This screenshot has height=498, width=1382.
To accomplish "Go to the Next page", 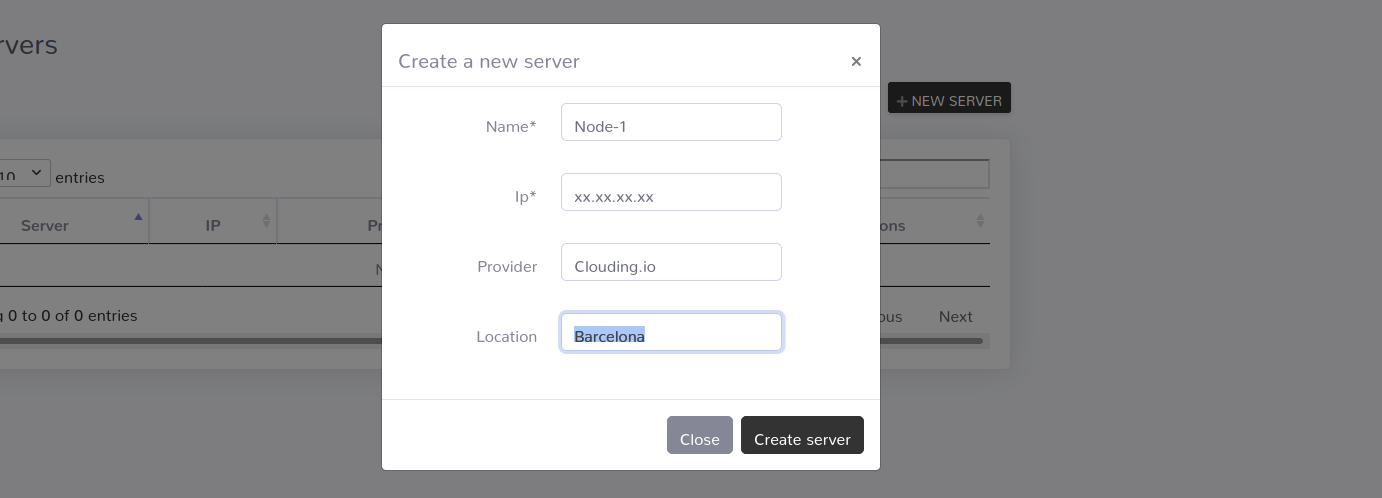I will pyautogui.click(x=955, y=316).
